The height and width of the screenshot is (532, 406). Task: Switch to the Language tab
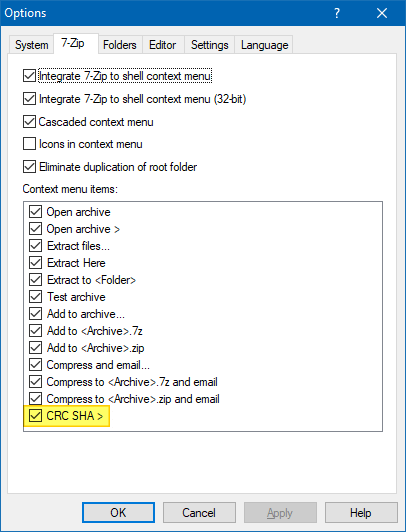(265, 45)
